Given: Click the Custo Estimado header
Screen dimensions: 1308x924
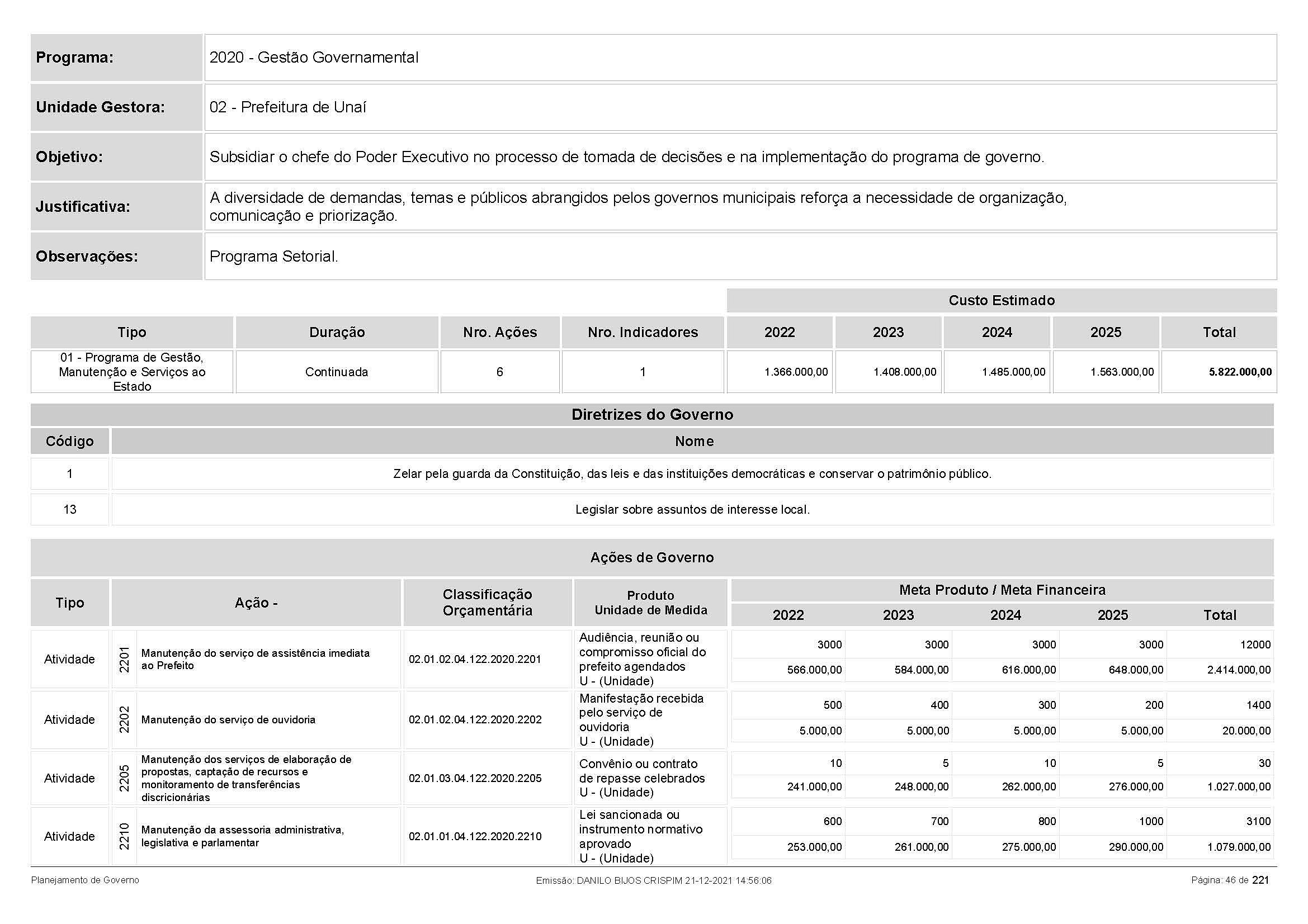Looking at the screenshot, I should (1001, 301).
